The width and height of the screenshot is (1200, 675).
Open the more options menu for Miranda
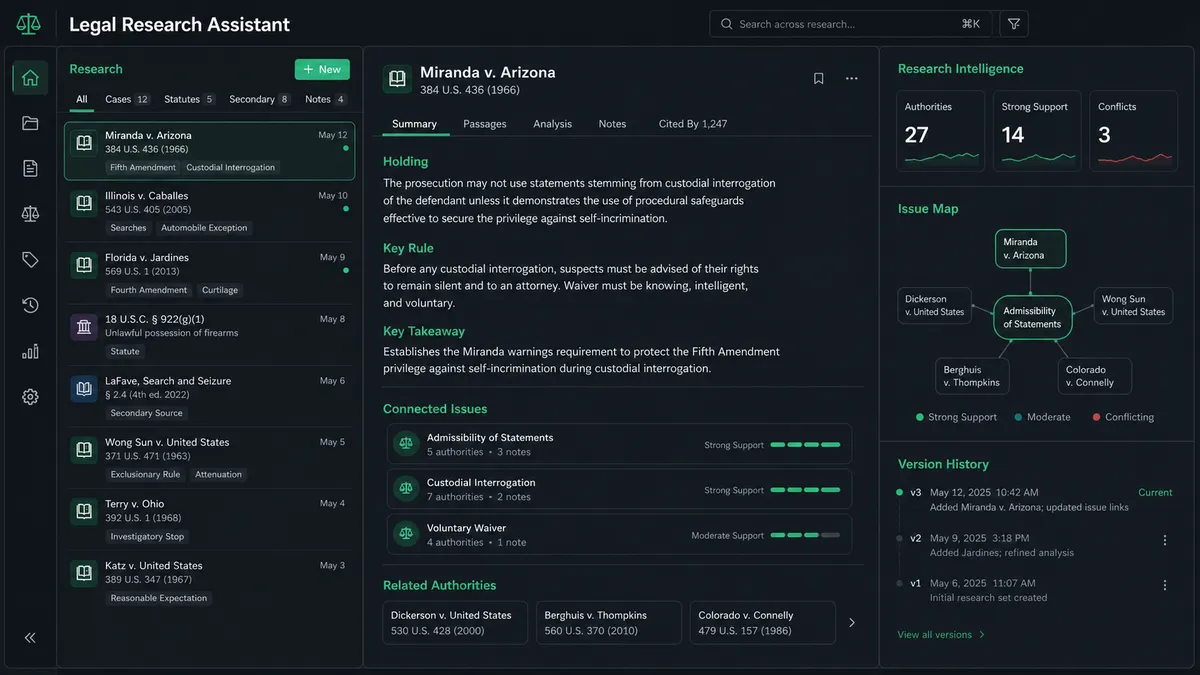852,78
